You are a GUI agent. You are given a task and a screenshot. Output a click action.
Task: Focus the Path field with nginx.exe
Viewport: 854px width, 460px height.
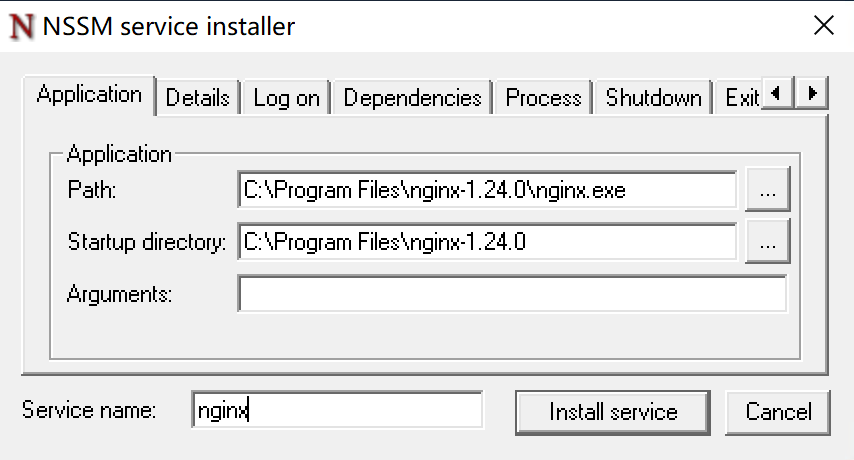tap(487, 190)
